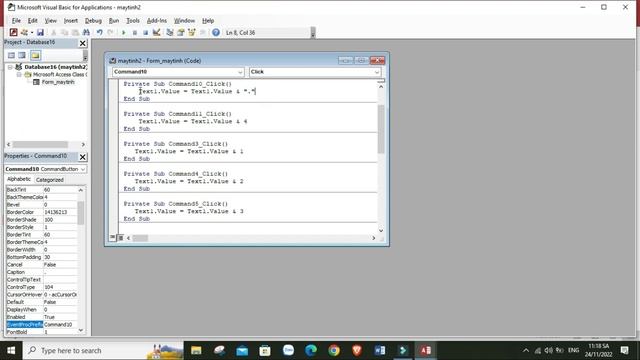Click the Text1.Value & 4 code line

click(193, 121)
